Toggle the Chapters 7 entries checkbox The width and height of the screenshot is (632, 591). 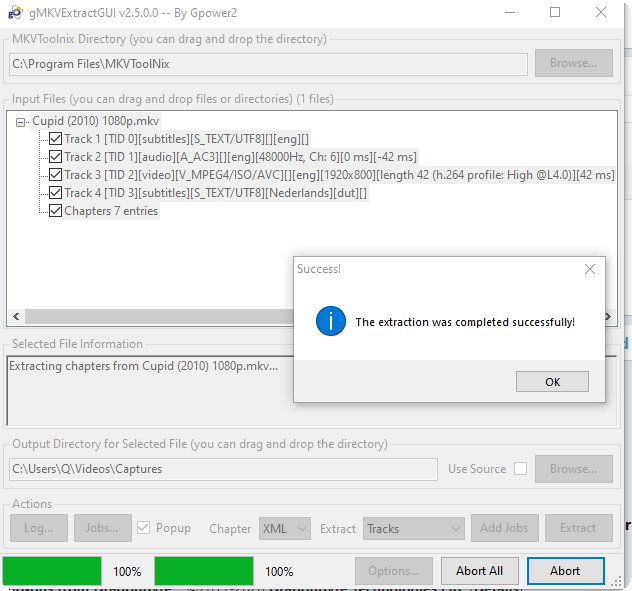click(x=56, y=211)
